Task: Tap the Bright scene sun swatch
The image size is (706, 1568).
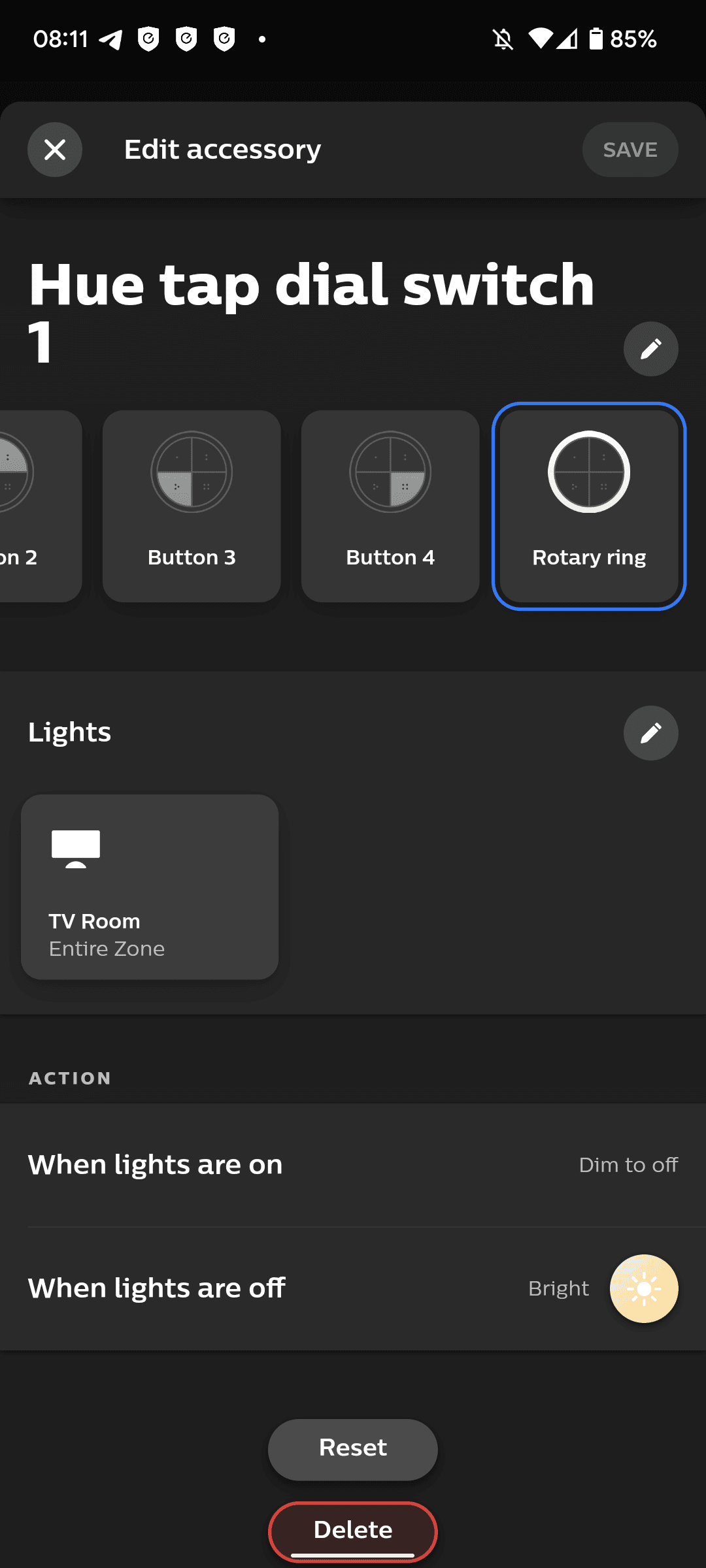Action: coord(644,1288)
